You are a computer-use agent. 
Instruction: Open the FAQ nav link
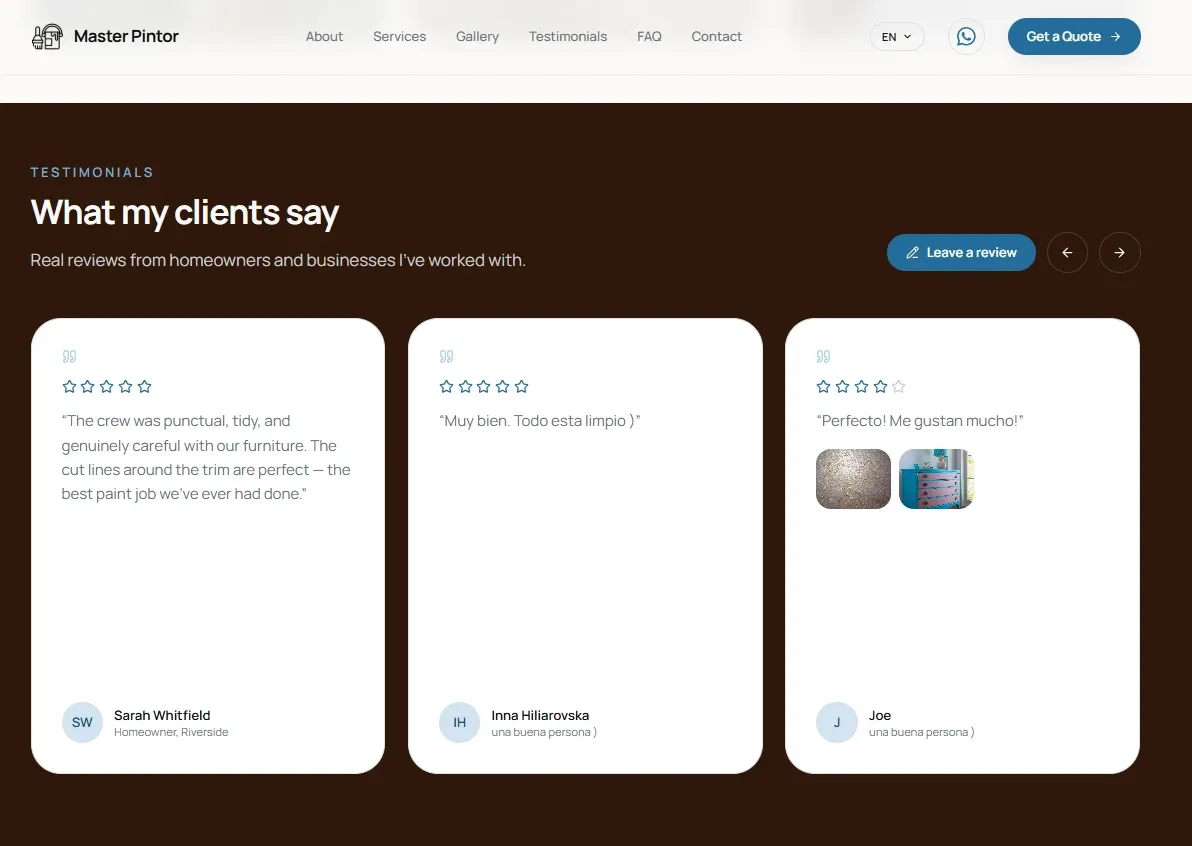click(649, 36)
